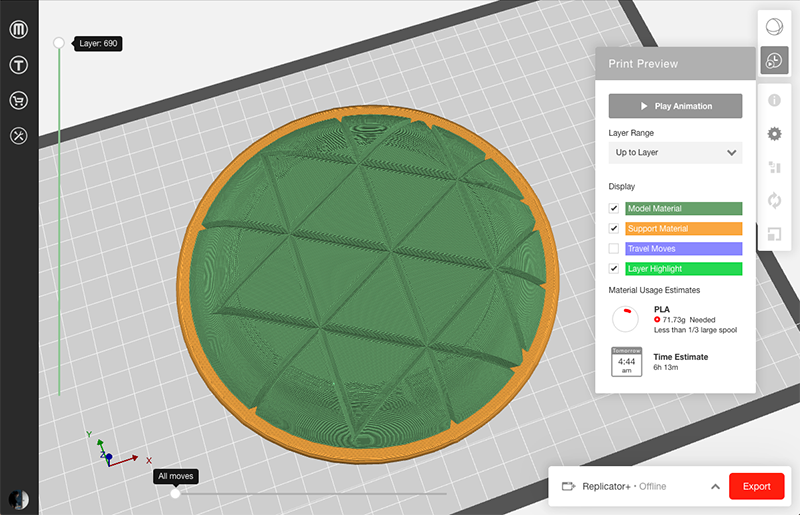Viewport: 800px width, 515px height.
Task: Toggle Support Material checkbox
Action: (x=614, y=228)
